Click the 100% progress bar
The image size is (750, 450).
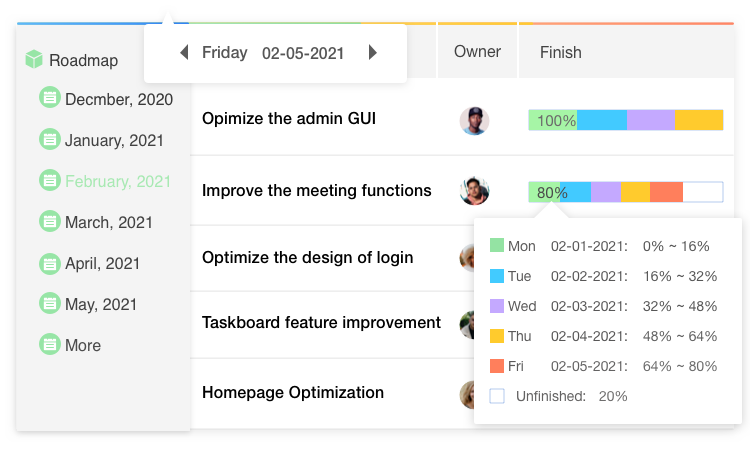(x=626, y=120)
